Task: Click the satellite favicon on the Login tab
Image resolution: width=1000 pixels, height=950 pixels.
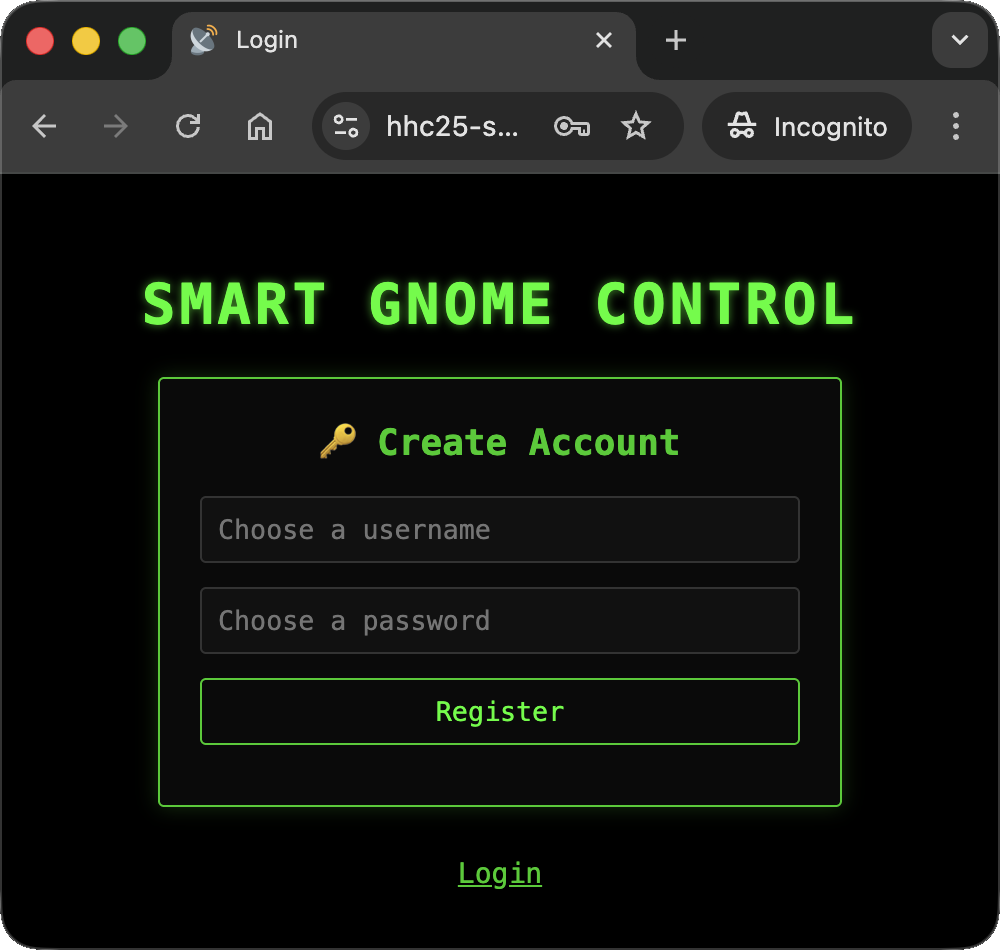Action: pyautogui.click(x=203, y=40)
